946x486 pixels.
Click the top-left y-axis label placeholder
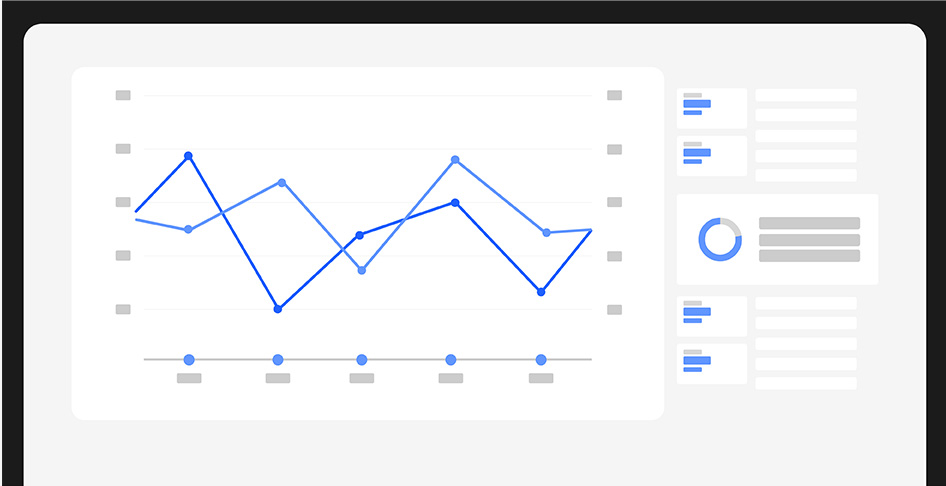click(x=123, y=96)
